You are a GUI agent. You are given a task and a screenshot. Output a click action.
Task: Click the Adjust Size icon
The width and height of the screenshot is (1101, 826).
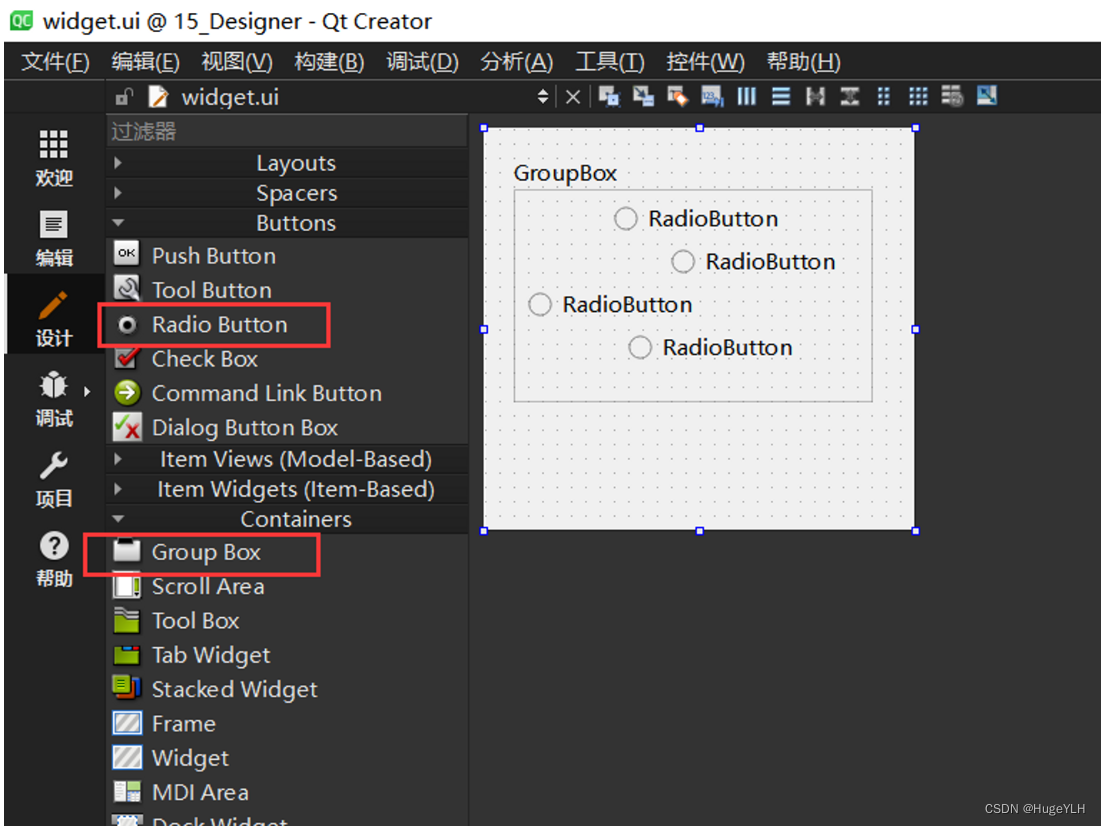coord(987,96)
